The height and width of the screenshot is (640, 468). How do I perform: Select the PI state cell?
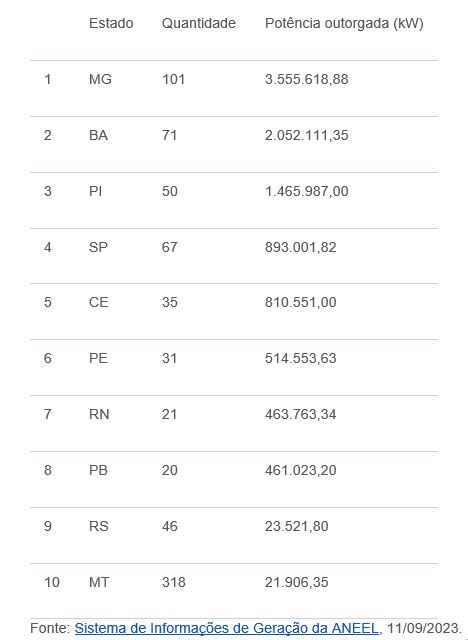[95, 191]
